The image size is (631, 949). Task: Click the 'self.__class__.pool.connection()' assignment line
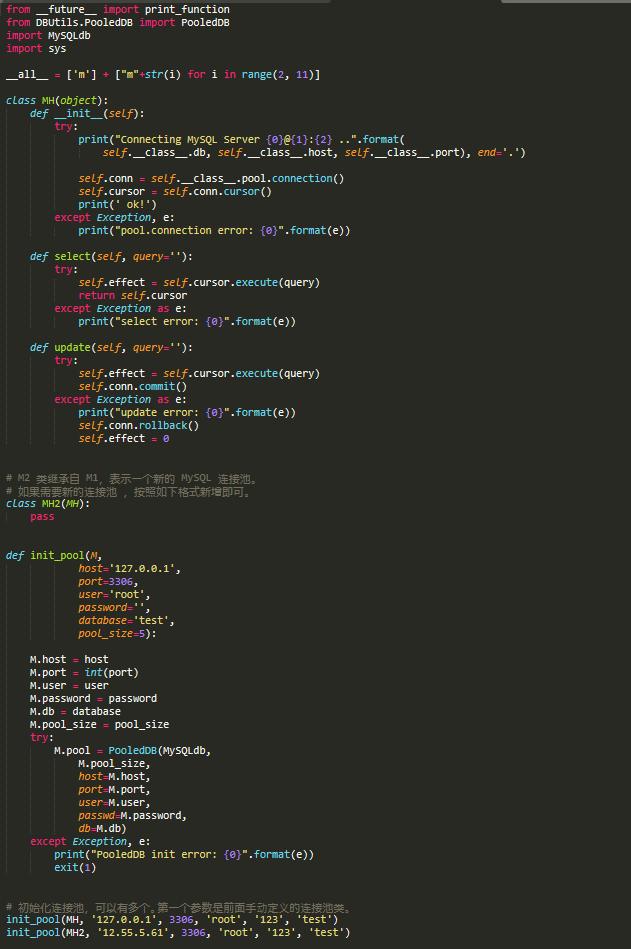[x=211, y=179]
